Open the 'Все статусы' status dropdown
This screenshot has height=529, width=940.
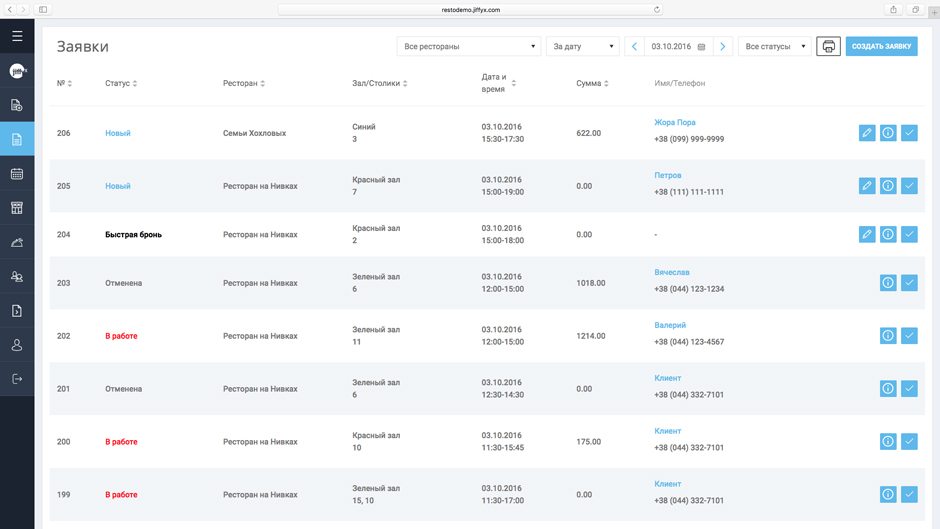point(774,47)
